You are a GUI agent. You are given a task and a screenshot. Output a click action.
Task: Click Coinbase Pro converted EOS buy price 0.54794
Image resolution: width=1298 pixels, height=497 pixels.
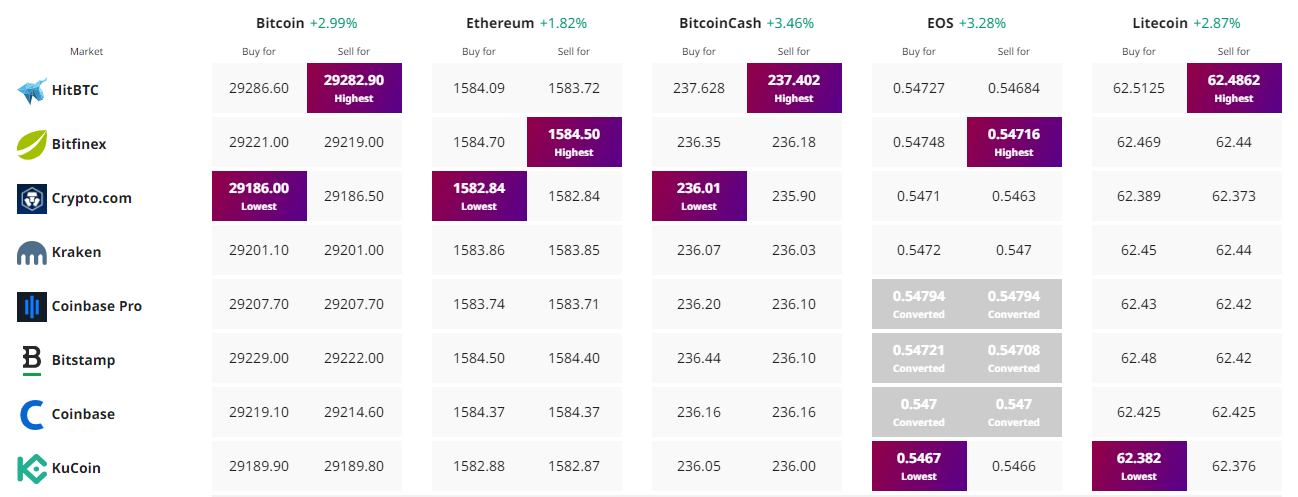pyautogui.click(x=919, y=304)
